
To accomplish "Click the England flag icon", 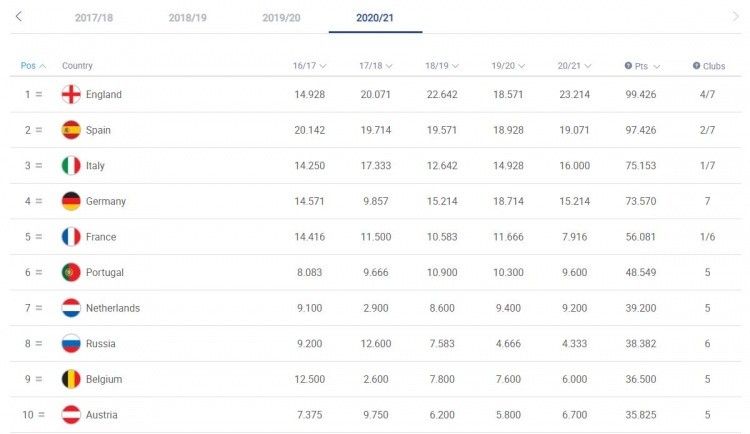I will [x=71, y=94].
